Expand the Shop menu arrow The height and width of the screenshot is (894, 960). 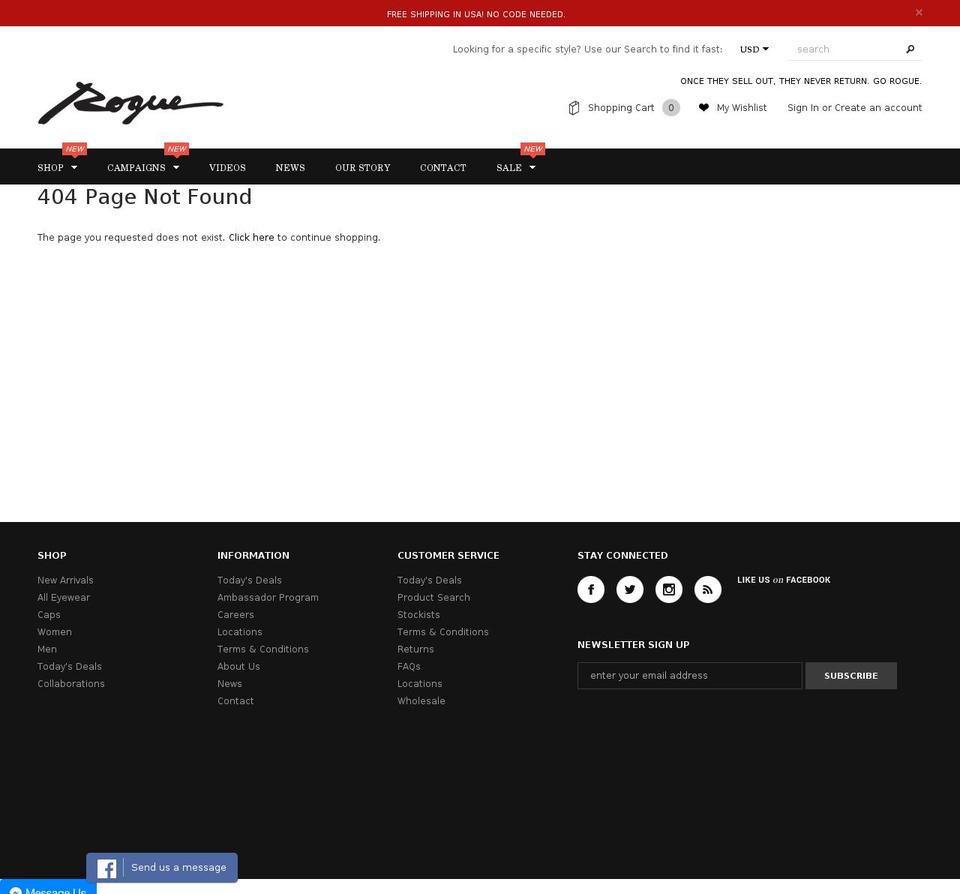[74, 167]
